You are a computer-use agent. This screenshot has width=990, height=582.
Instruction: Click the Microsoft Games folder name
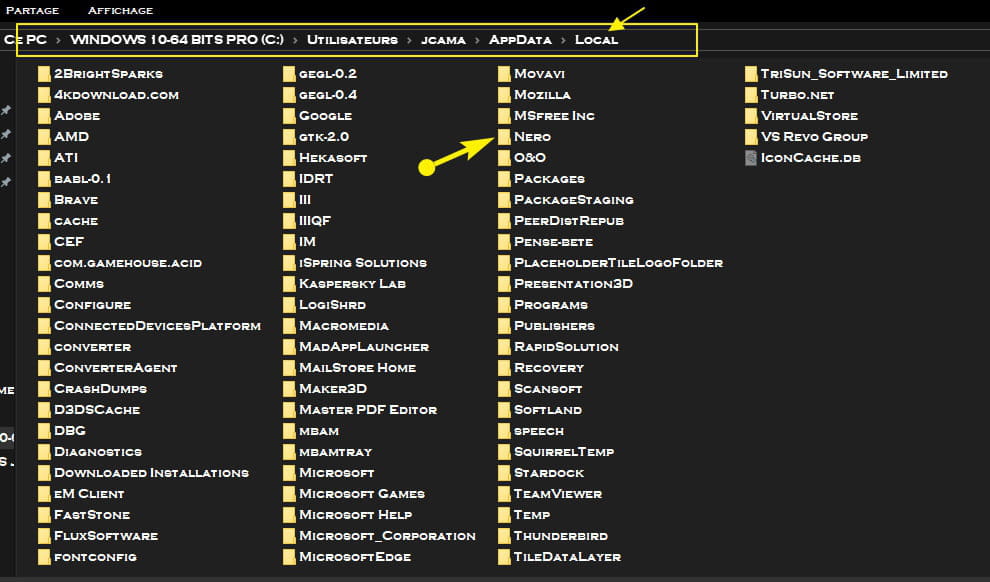tap(362, 494)
